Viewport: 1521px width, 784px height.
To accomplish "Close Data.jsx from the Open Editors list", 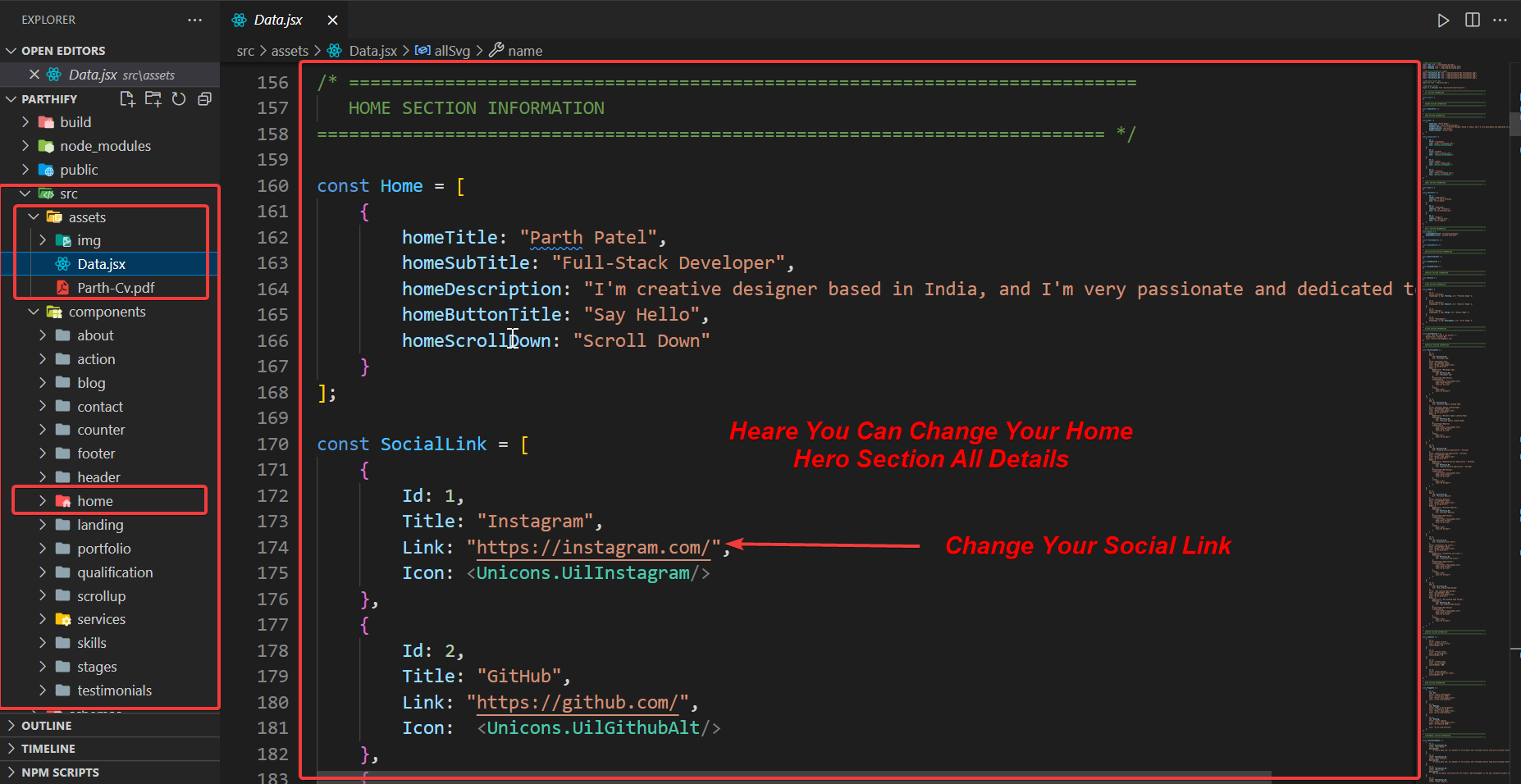I will click(x=34, y=74).
